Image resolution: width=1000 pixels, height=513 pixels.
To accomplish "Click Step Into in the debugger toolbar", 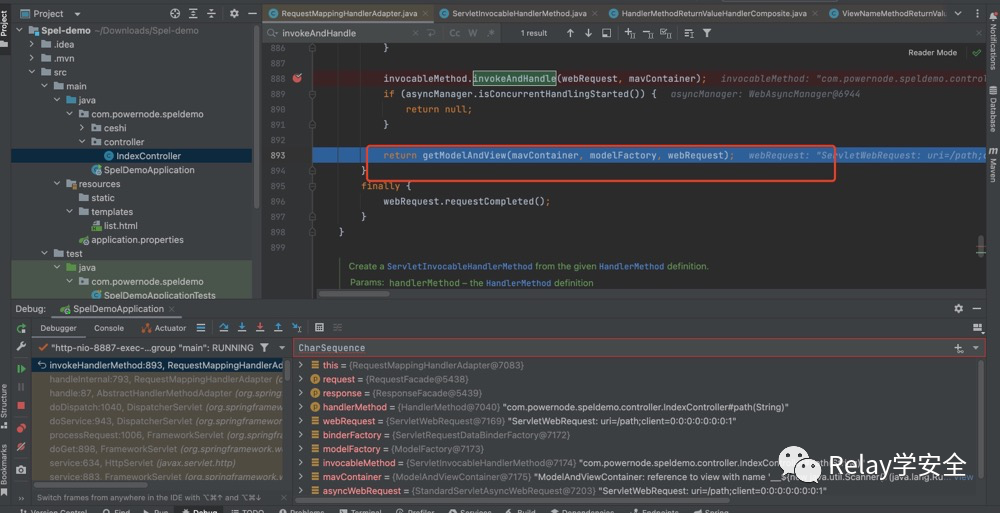I will coord(241,328).
